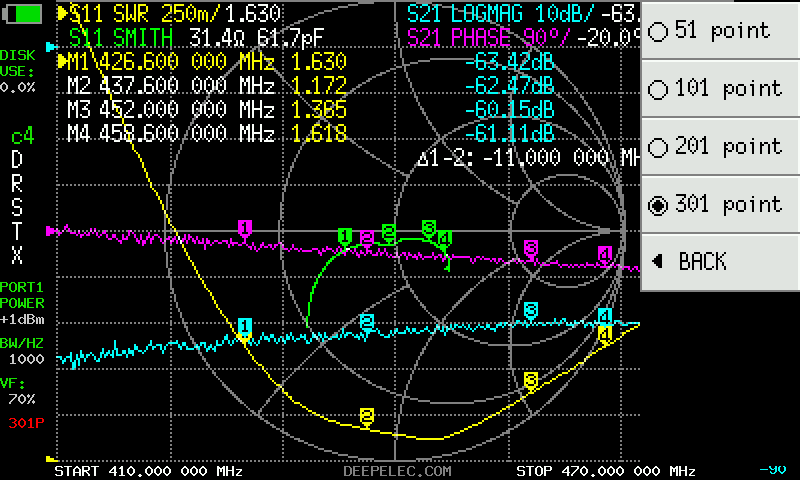800x480 pixels.
Task: Select the S21 LOGMAG trace label
Action: [x=522, y=14]
